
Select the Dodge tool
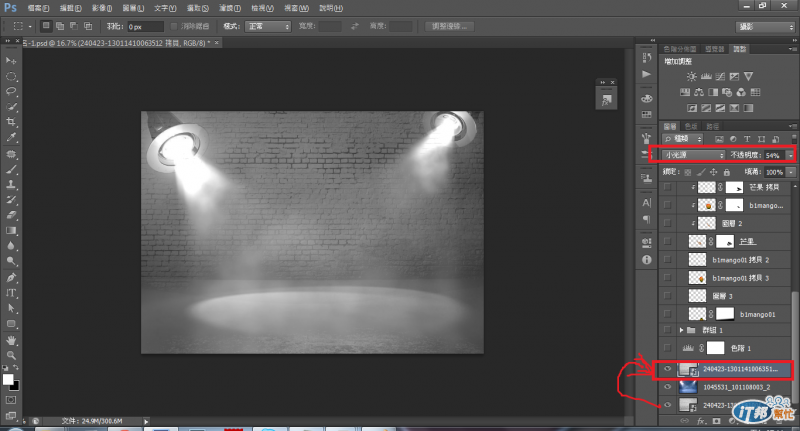[x=11, y=261]
